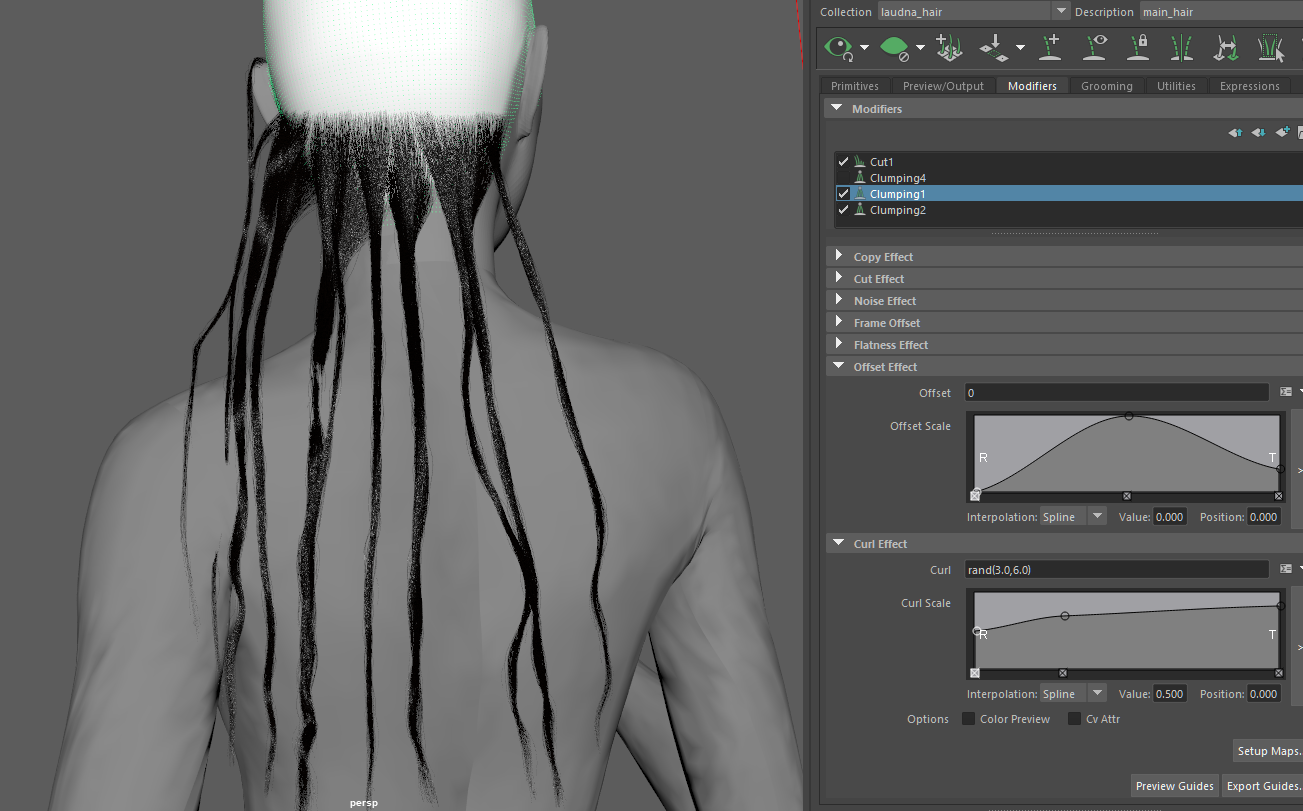Click the move modifier up arrow icon
1303x811 pixels.
coord(1235,133)
